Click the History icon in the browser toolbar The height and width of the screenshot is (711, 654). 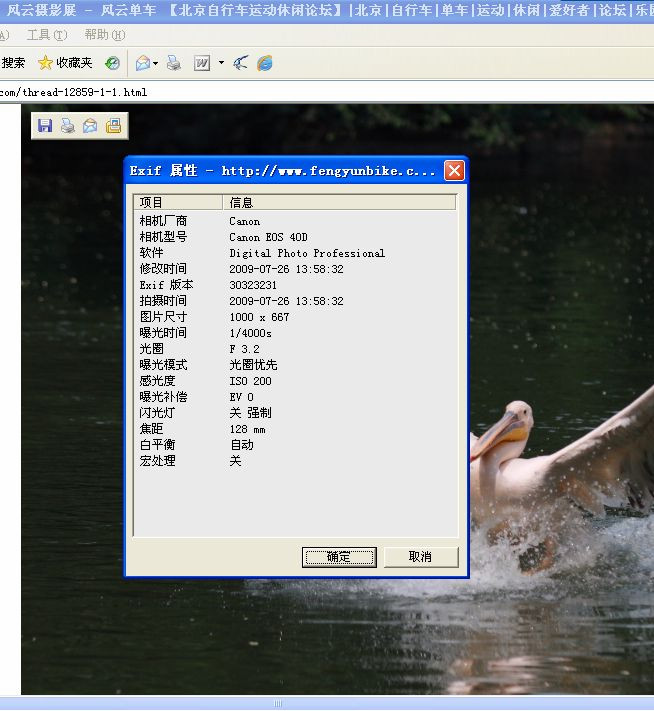point(112,63)
